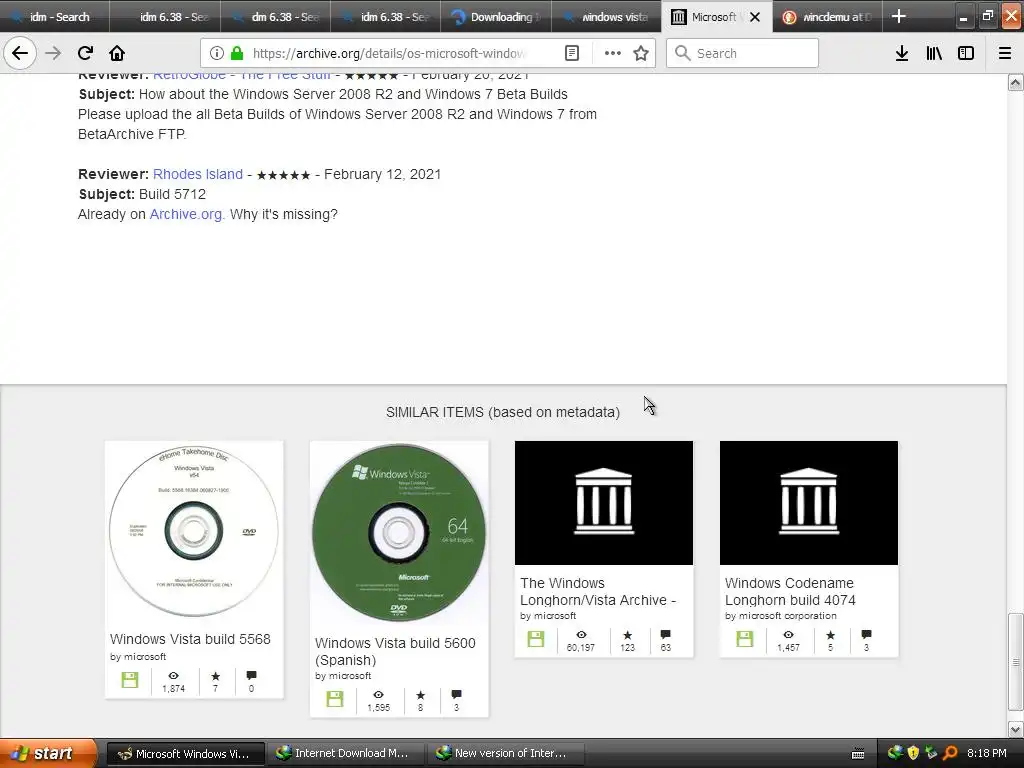Toggle the sidebar view
1024x768 pixels.
point(966,54)
